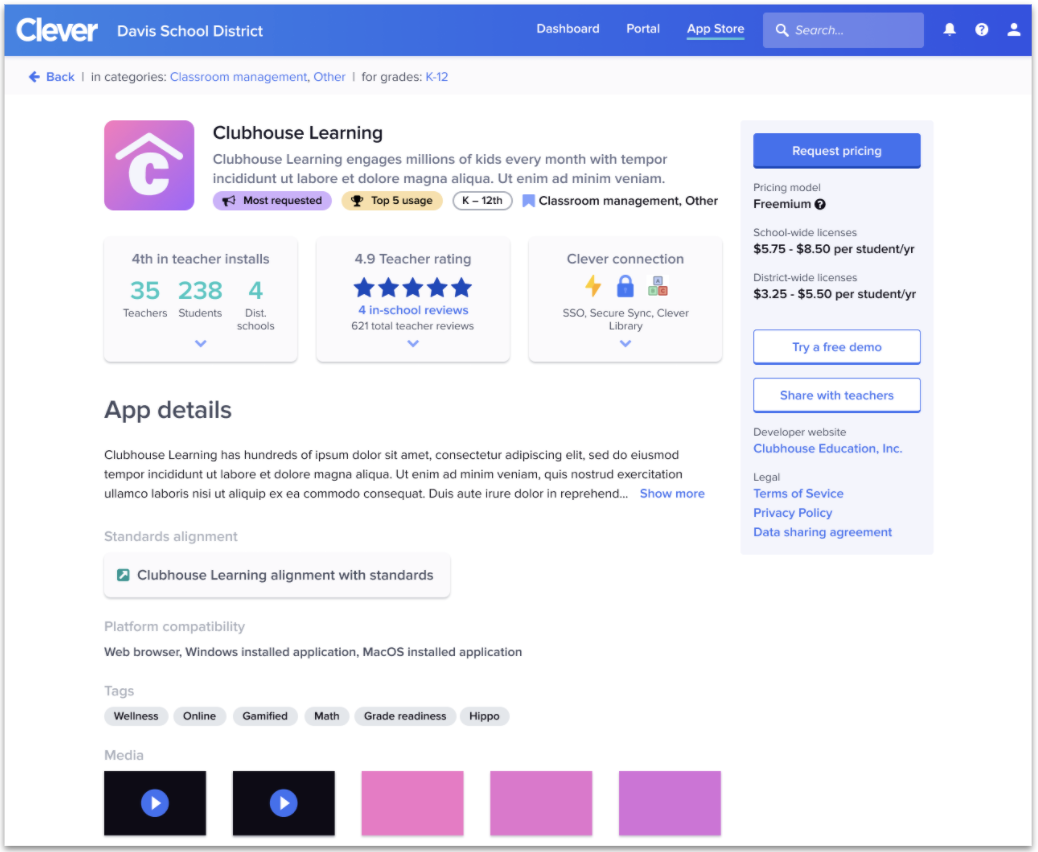Click the Clever Library blocks icon
The height and width of the screenshot is (852, 1038).
pos(657,285)
